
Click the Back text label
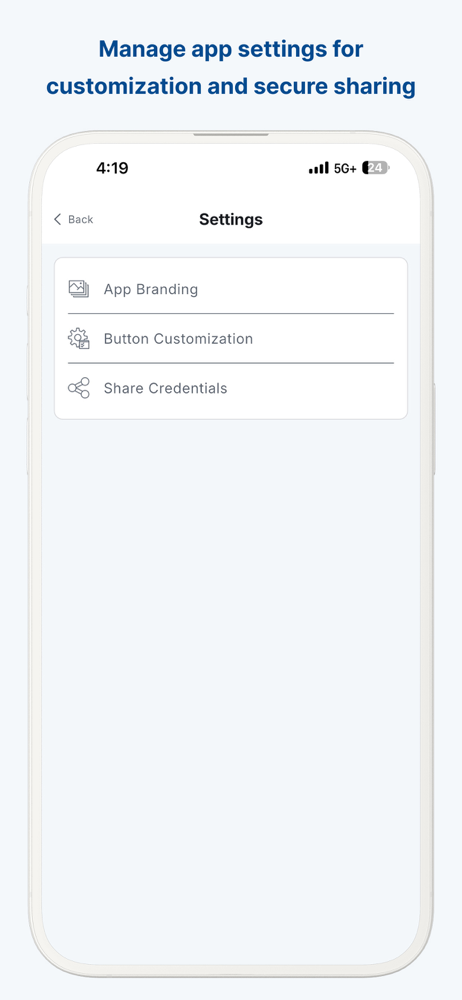click(80, 219)
